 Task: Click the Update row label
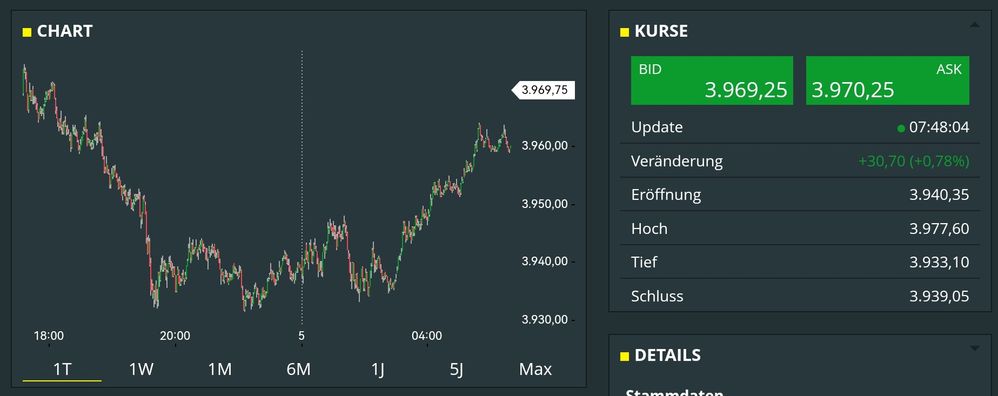pyautogui.click(x=657, y=127)
